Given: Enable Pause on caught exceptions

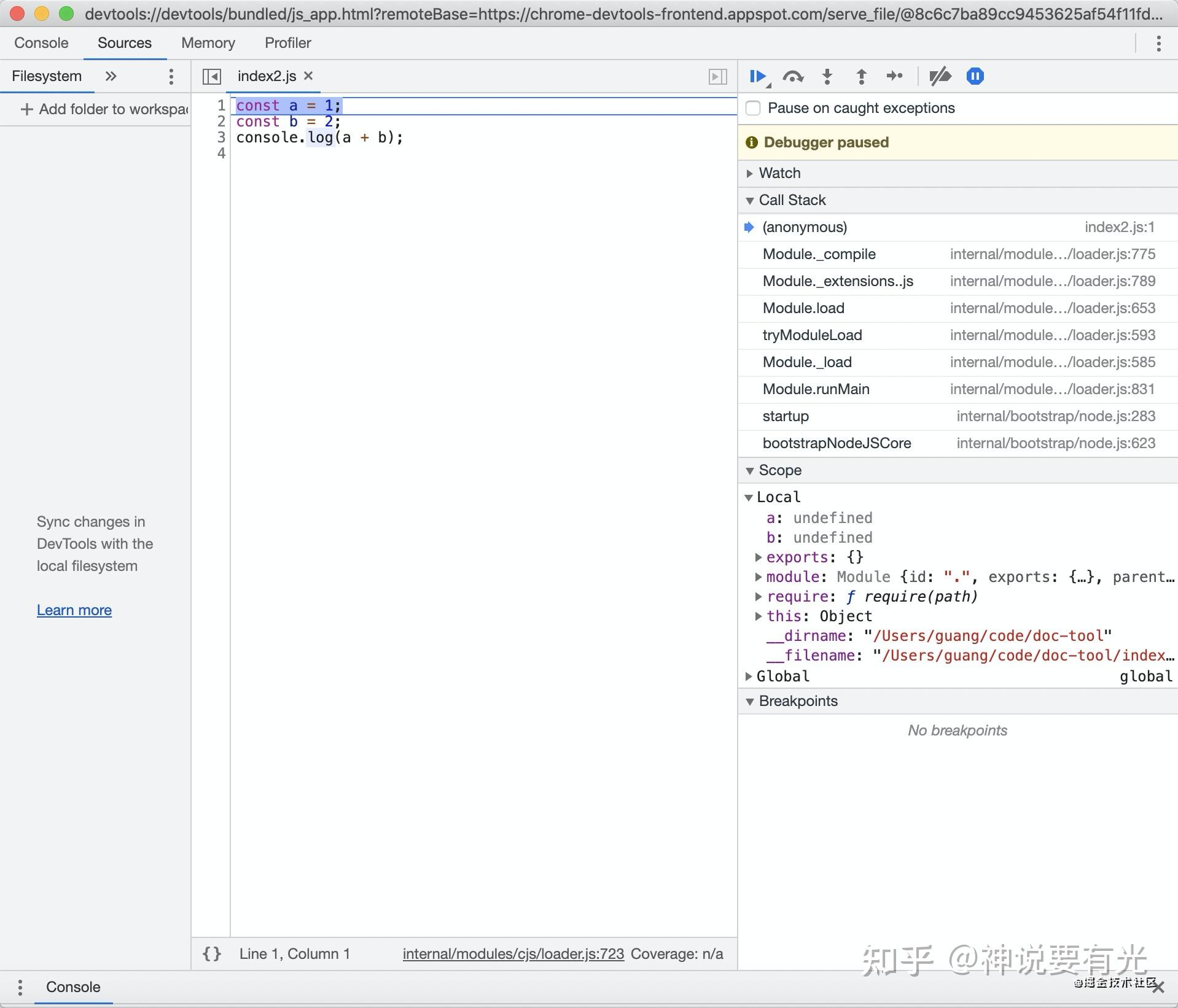Looking at the screenshot, I should click(753, 108).
